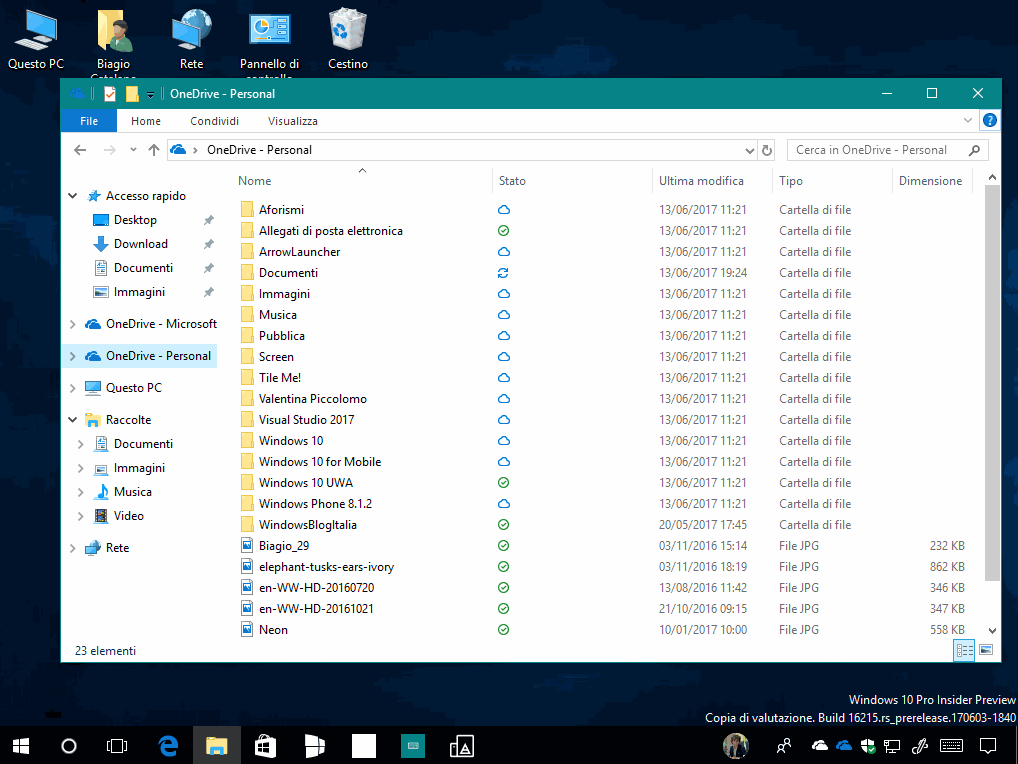
Task: Click the Forward navigation arrow
Action: [110, 150]
